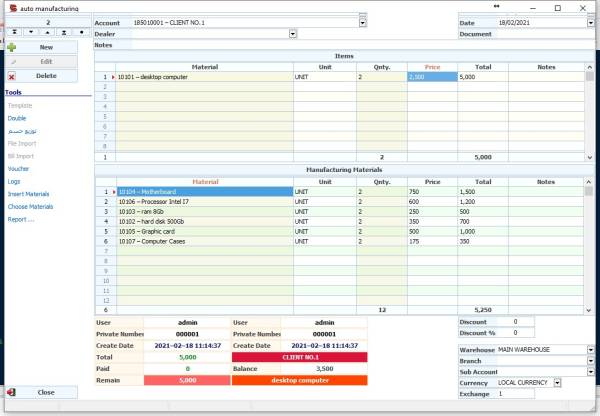The height and width of the screenshot is (416, 600).
Task: Click Insert Materials link
Action: pos(28,194)
